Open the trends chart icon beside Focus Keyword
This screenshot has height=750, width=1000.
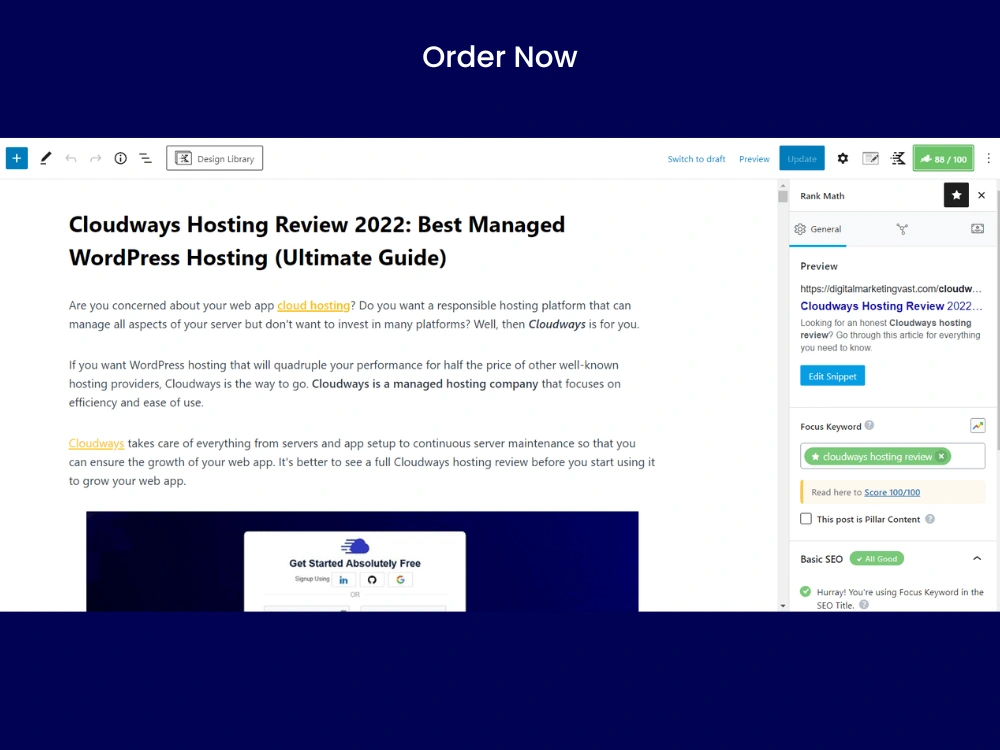(977, 425)
